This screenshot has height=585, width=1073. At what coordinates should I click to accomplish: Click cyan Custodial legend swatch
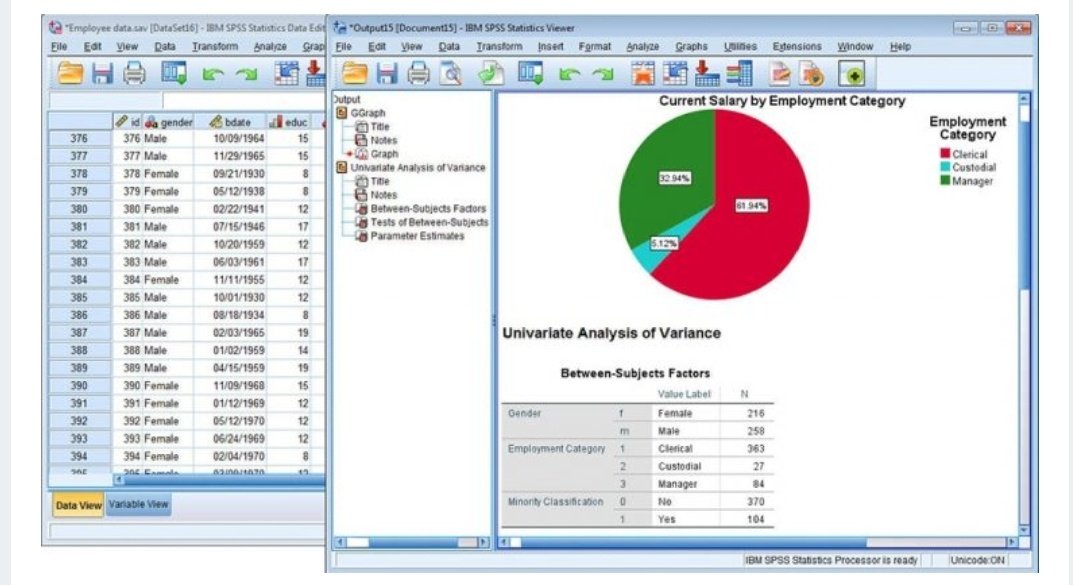click(x=945, y=167)
